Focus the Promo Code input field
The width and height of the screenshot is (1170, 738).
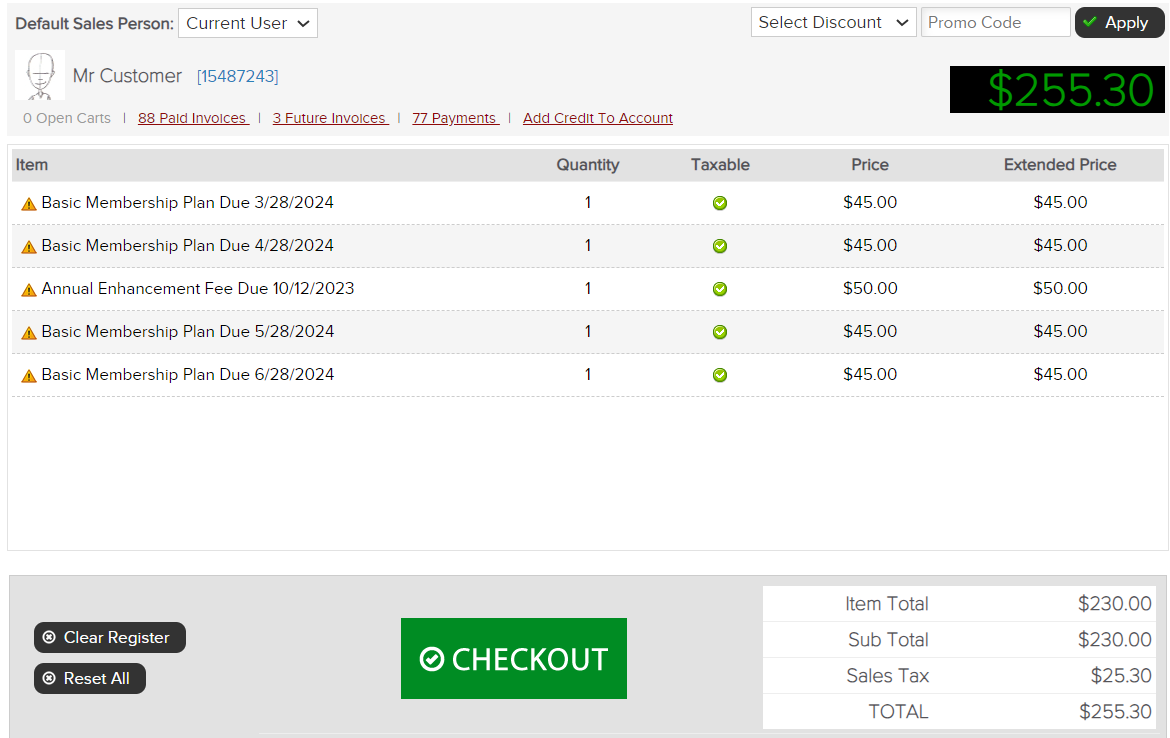coord(995,22)
